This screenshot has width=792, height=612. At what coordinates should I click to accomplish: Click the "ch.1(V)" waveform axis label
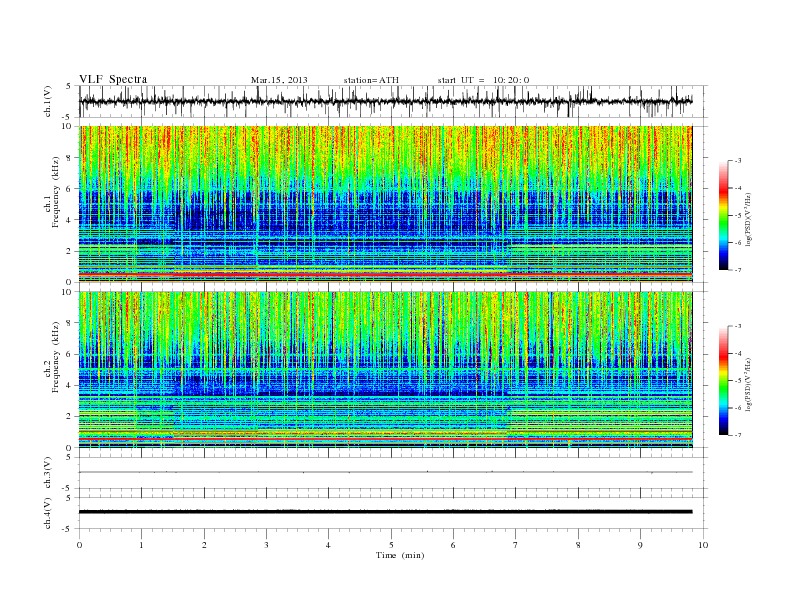pos(48,101)
